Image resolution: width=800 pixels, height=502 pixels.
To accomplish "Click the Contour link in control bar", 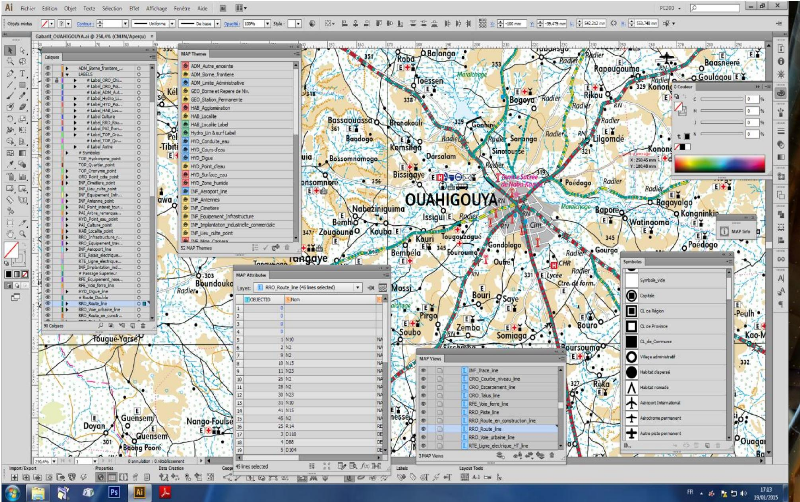I will click(83, 21).
